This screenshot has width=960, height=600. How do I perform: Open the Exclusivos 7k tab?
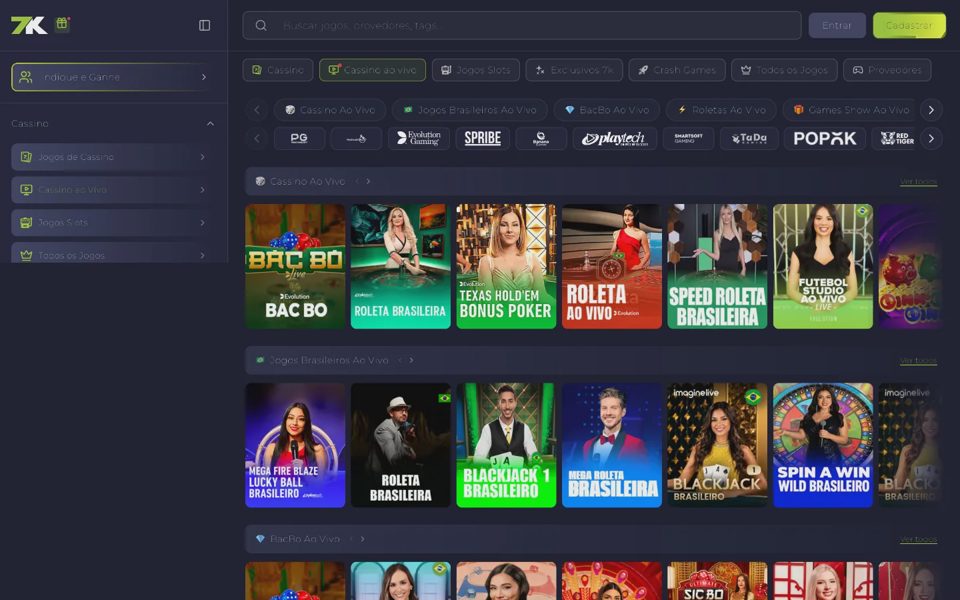click(574, 70)
